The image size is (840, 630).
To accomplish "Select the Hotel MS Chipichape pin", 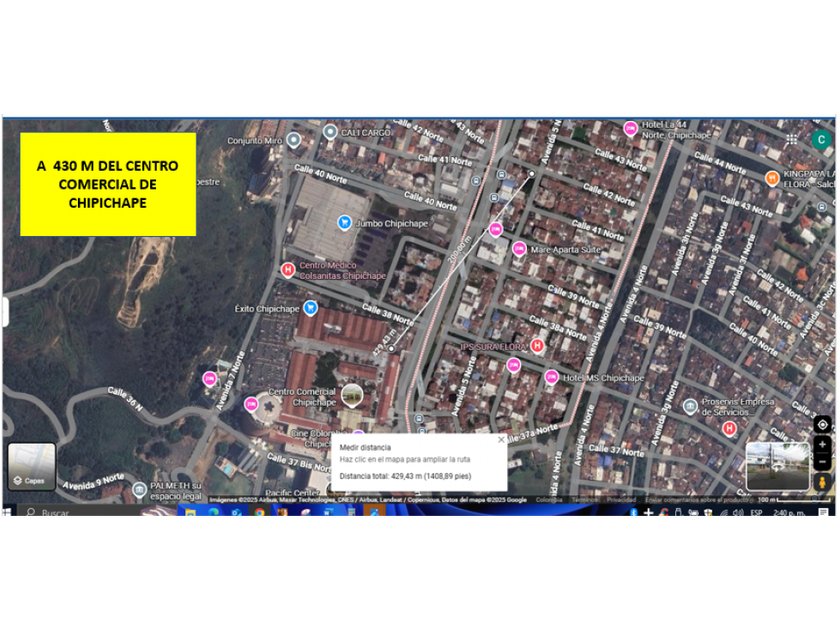I will coord(551,377).
